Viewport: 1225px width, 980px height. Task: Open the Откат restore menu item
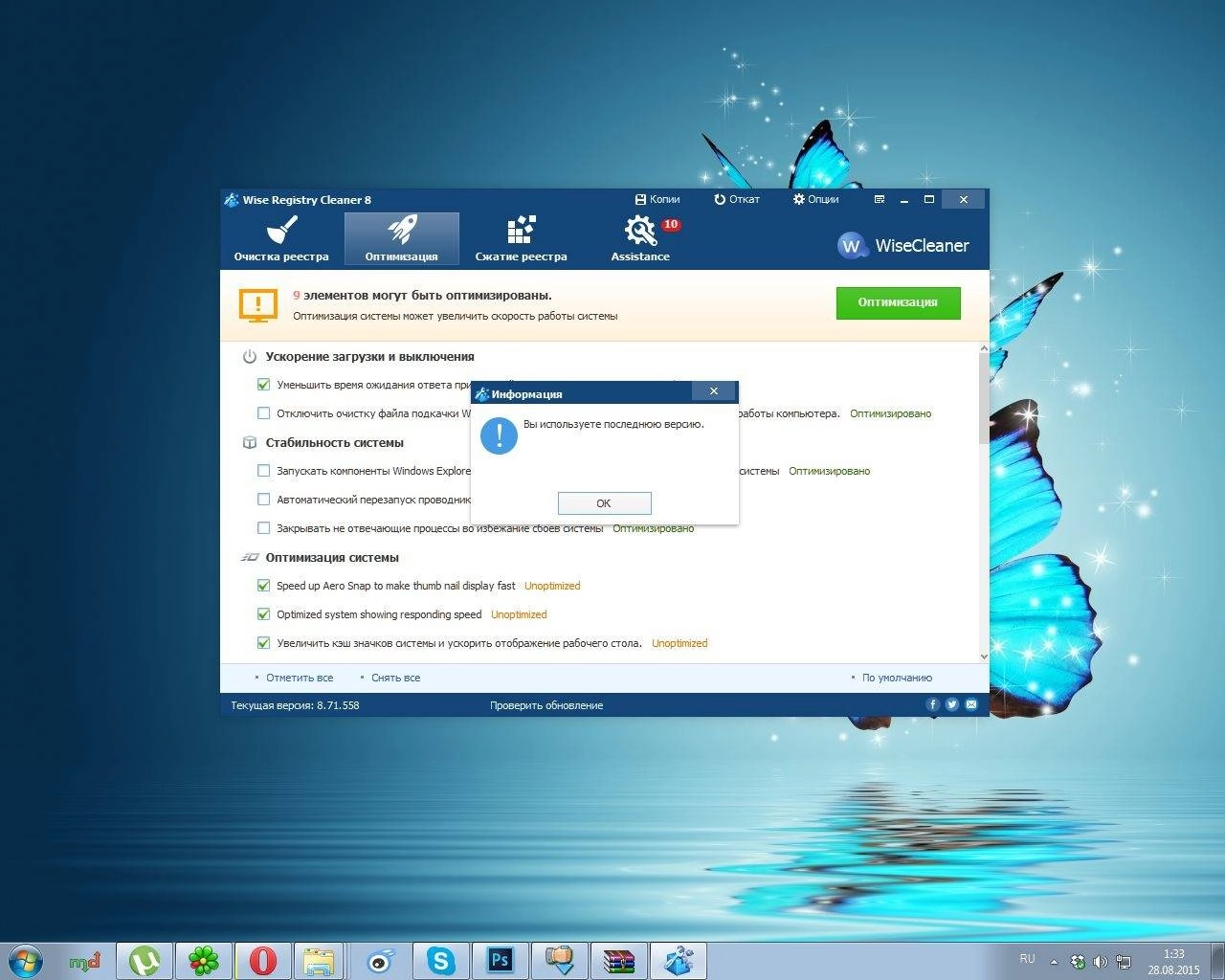pos(737,199)
